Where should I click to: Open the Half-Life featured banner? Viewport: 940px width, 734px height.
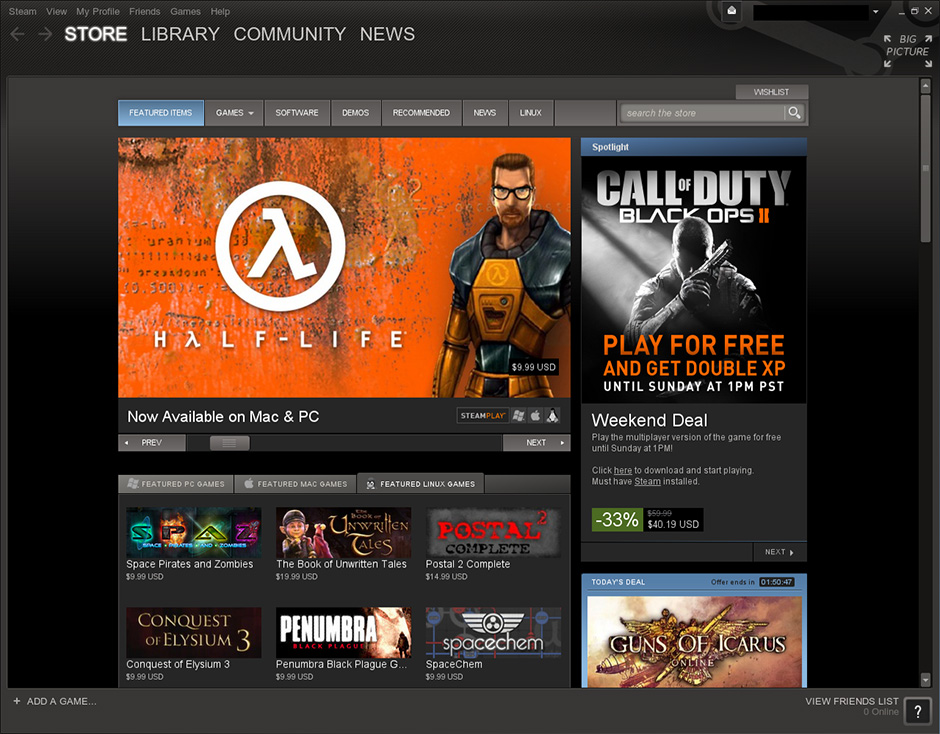tap(344, 267)
